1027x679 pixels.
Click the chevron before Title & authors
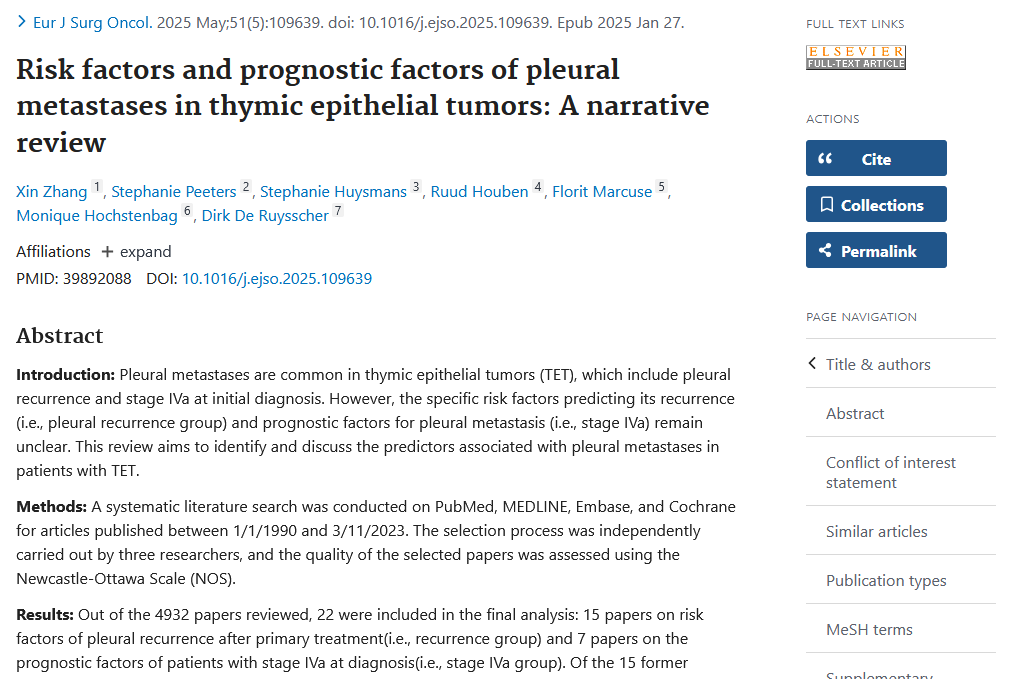click(812, 364)
